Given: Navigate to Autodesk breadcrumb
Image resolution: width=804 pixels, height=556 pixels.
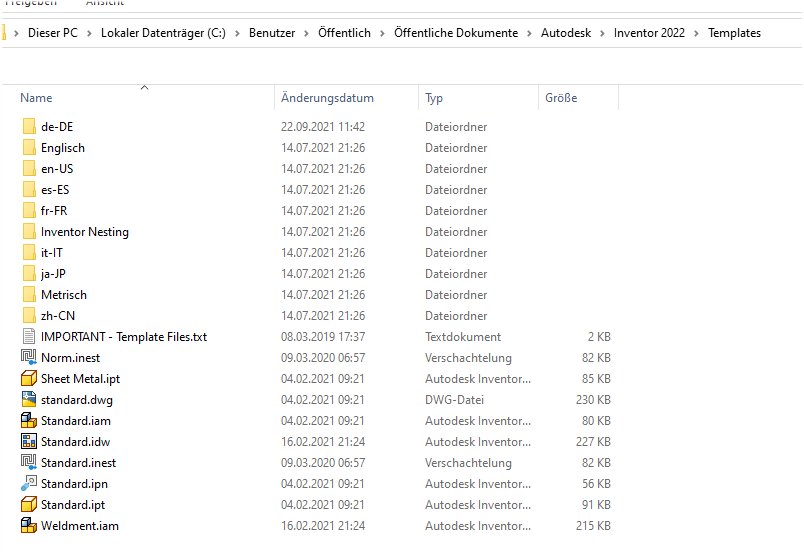Looking at the screenshot, I should pos(566,33).
